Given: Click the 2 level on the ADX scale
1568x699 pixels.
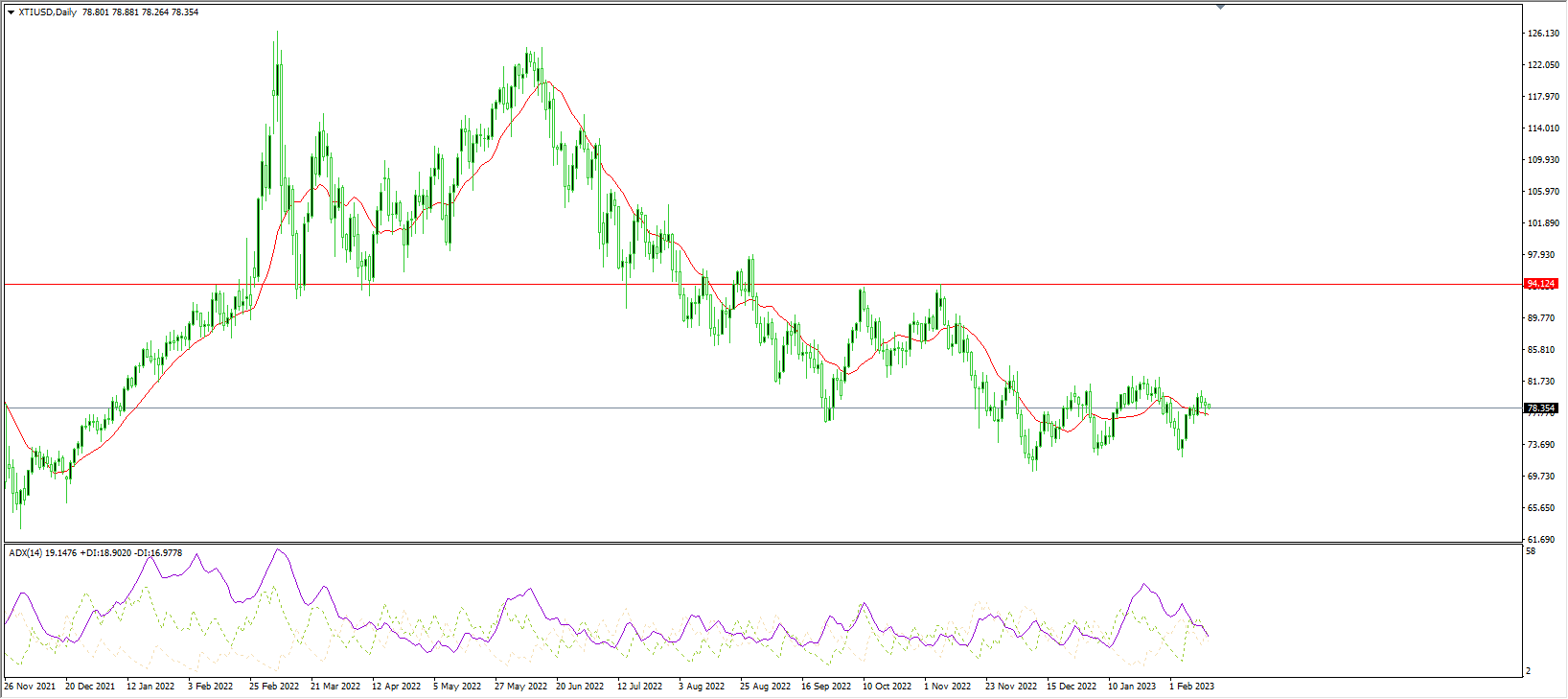Looking at the screenshot, I should tap(1530, 671).
